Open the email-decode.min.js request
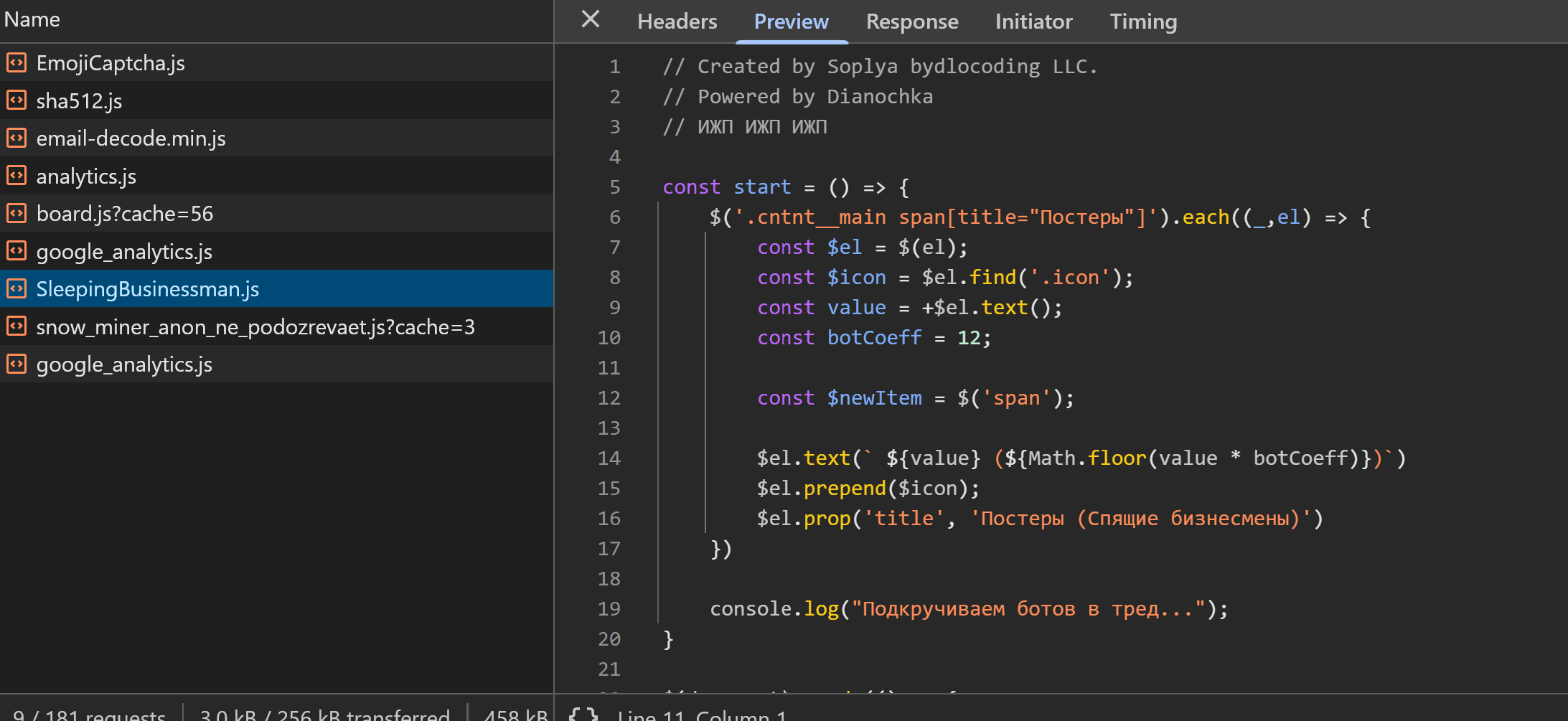 tap(131, 138)
